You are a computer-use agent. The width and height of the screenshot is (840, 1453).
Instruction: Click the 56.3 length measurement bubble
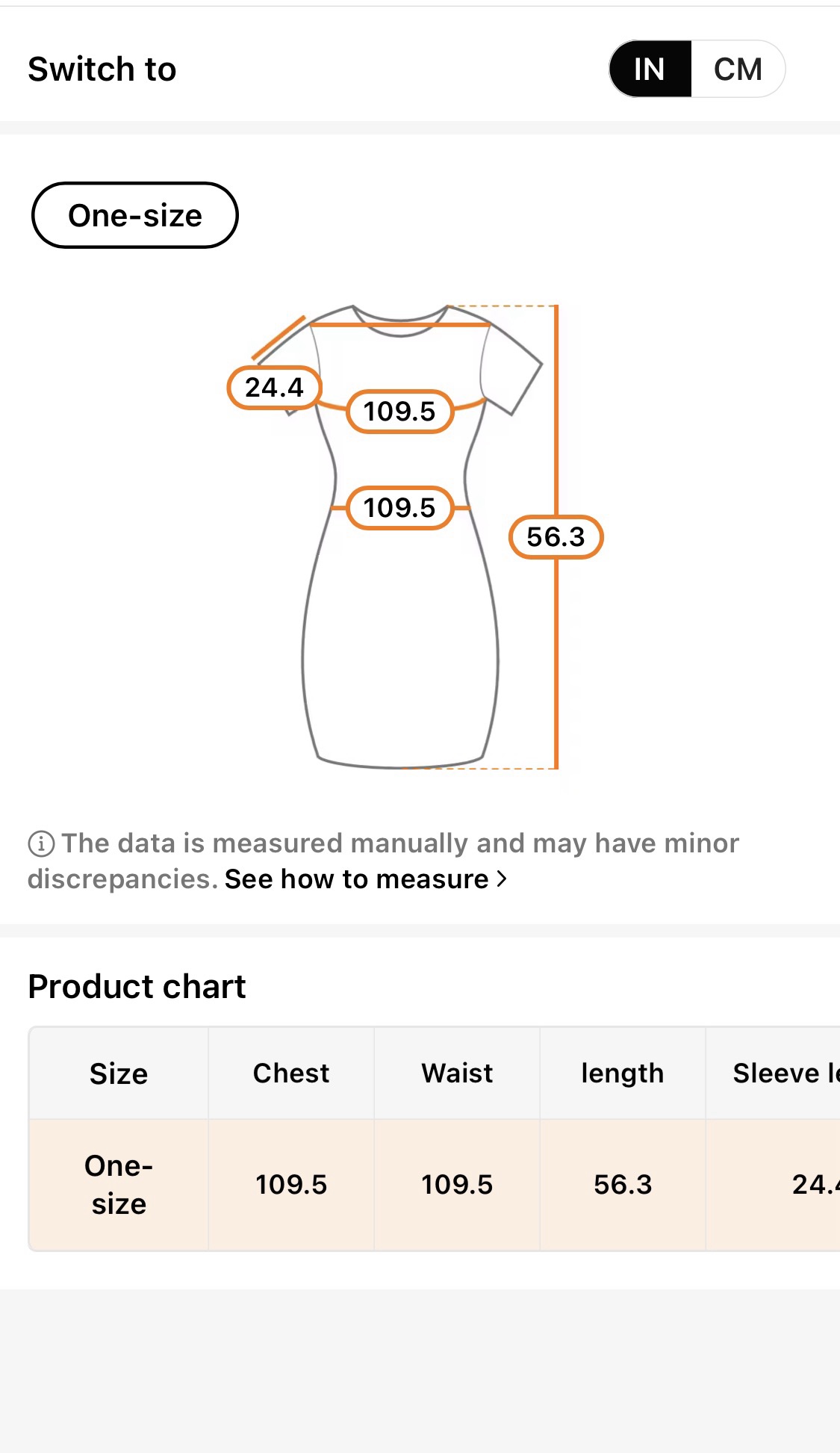(556, 536)
